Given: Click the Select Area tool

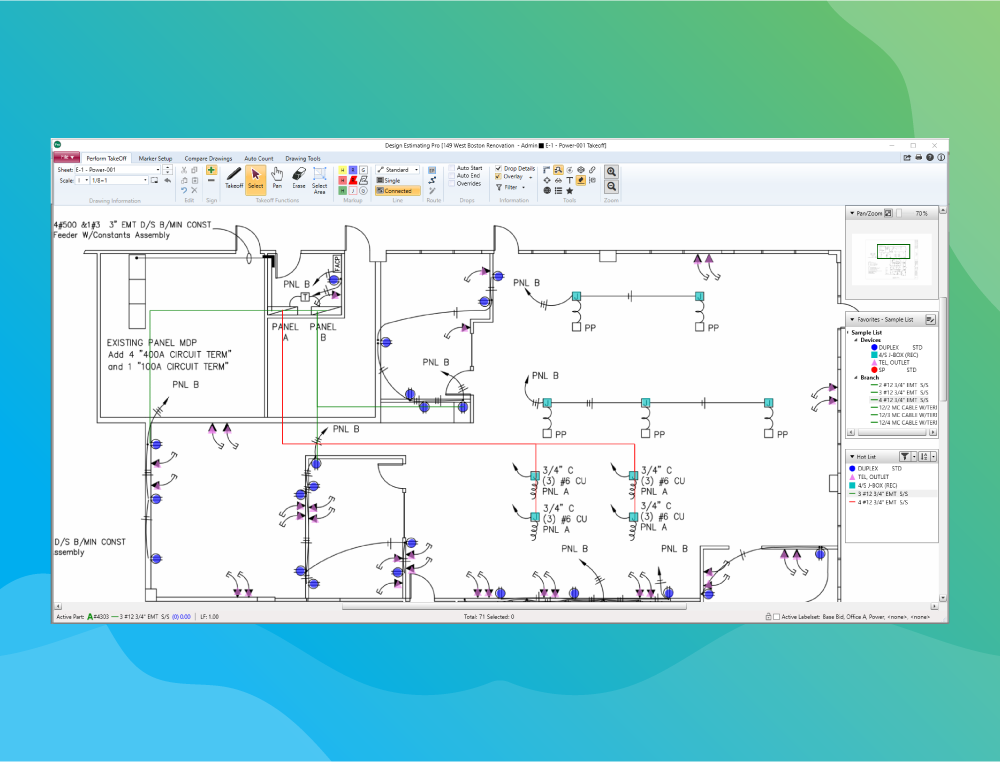Looking at the screenshot, I should coord(320,178).
